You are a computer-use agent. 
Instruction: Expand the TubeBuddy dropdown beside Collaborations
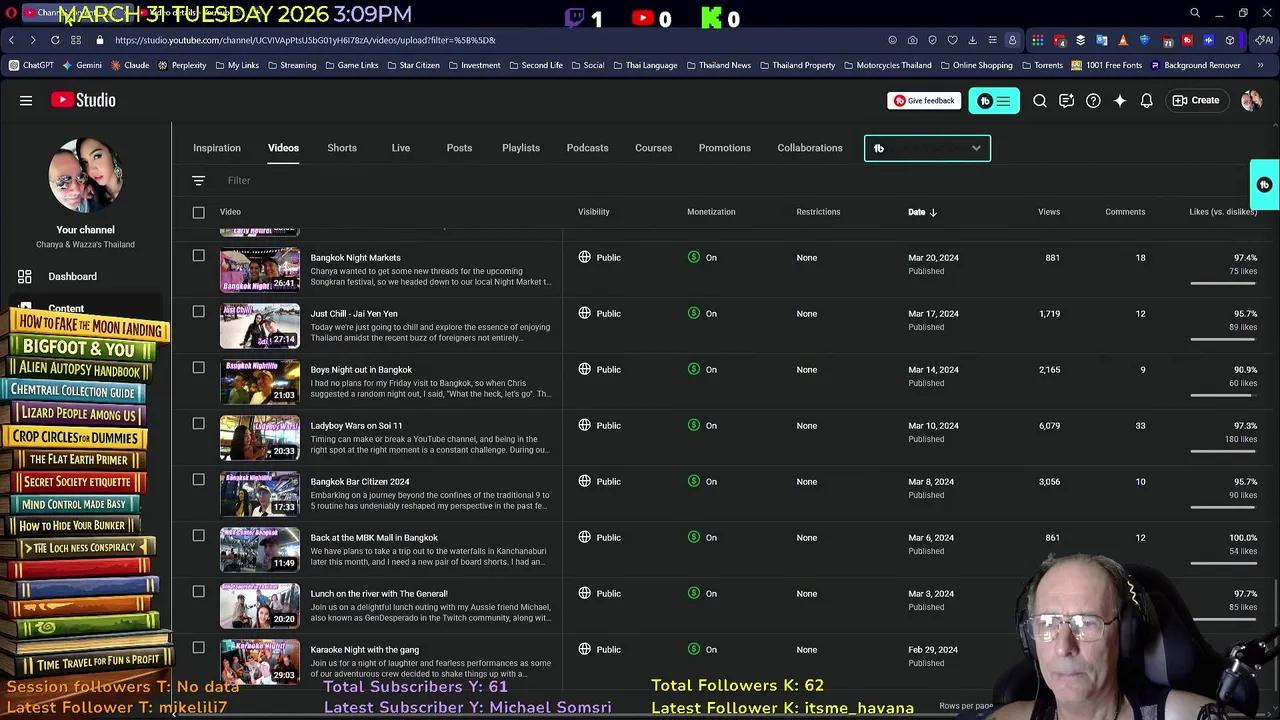point(927,148)
